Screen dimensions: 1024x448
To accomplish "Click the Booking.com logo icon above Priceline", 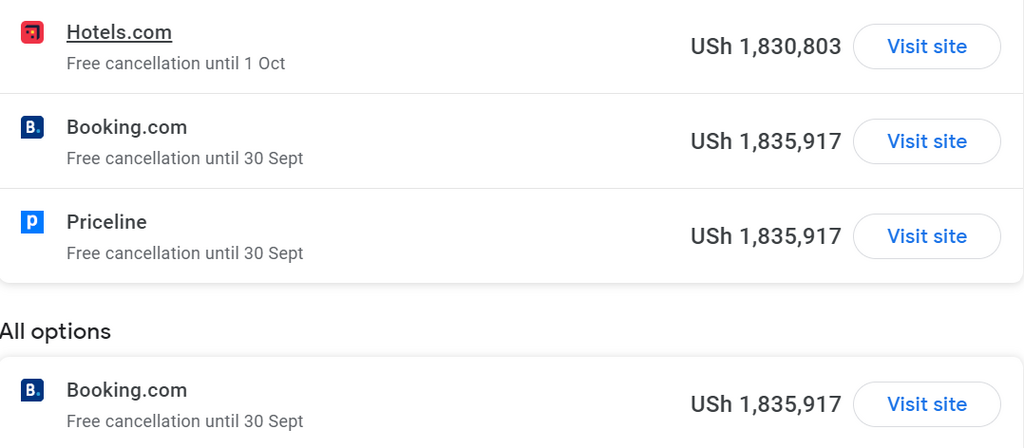I will (32, 128).
